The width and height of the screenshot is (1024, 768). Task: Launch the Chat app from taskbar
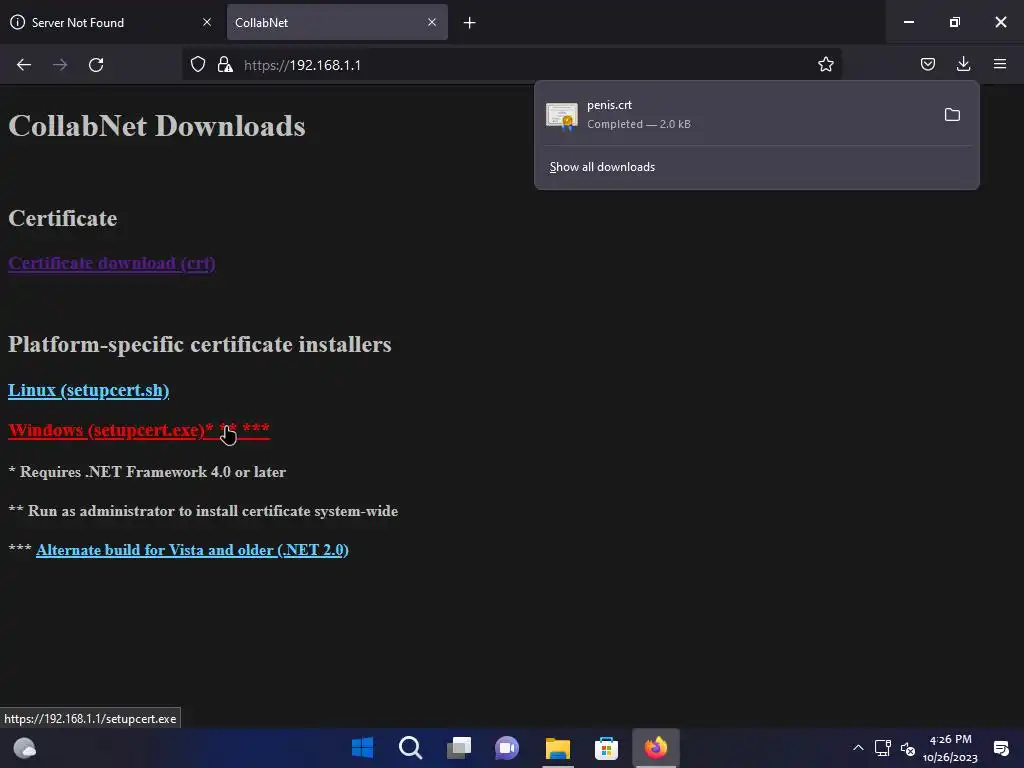point(507,748)
